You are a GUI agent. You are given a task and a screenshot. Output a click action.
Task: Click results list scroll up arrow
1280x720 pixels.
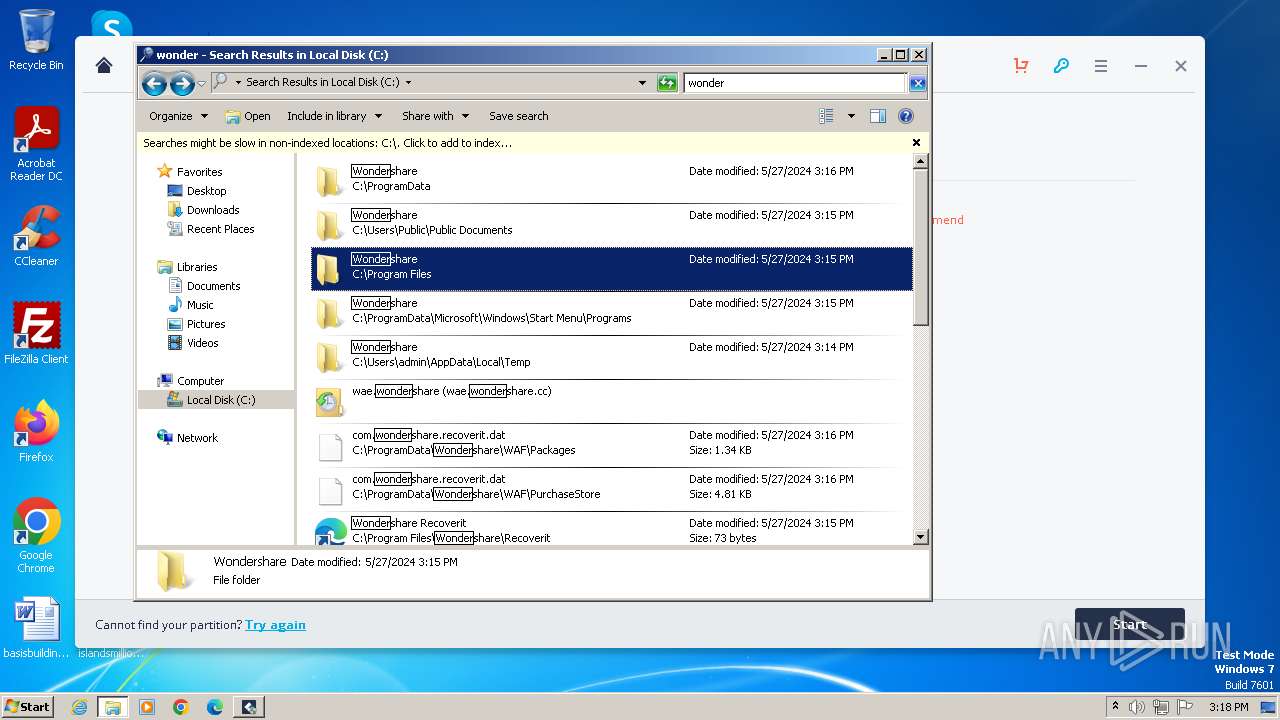coord(921,161)
